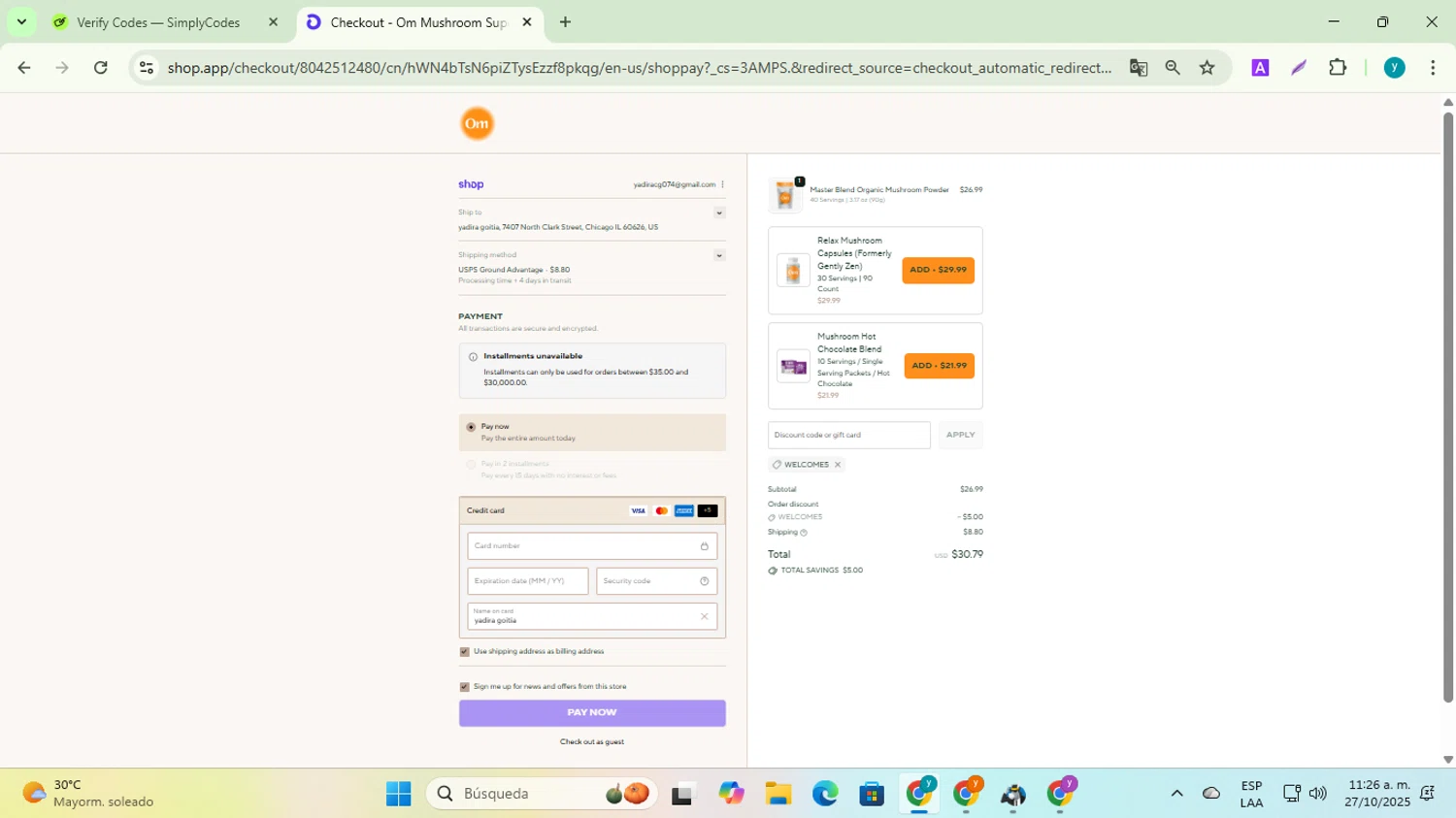Open account options menu beside email
This screenshot has height=818, width=1456.
coord(722,184)
